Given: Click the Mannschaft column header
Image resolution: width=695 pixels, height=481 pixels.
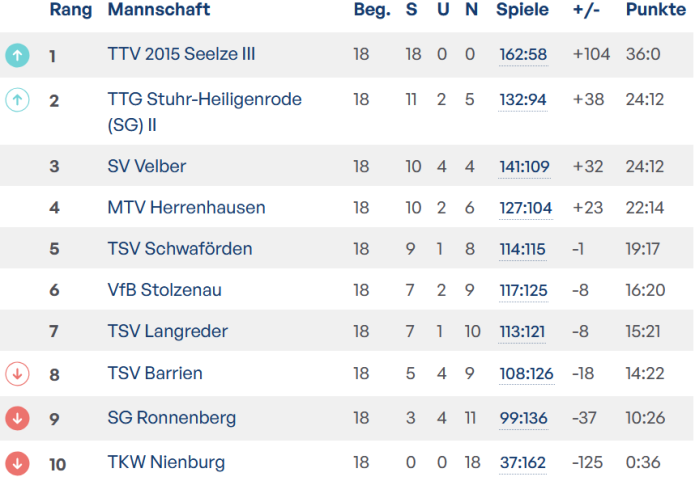Looking at the screenshot, I should (159, 9).
